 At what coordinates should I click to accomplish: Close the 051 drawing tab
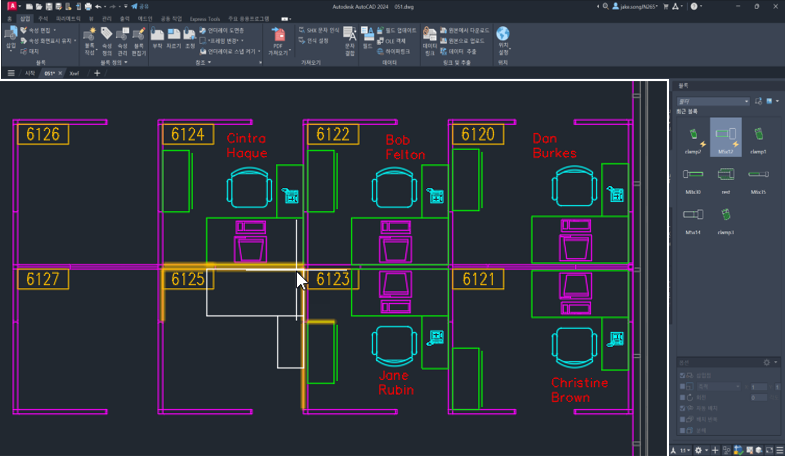coord(60,73)
